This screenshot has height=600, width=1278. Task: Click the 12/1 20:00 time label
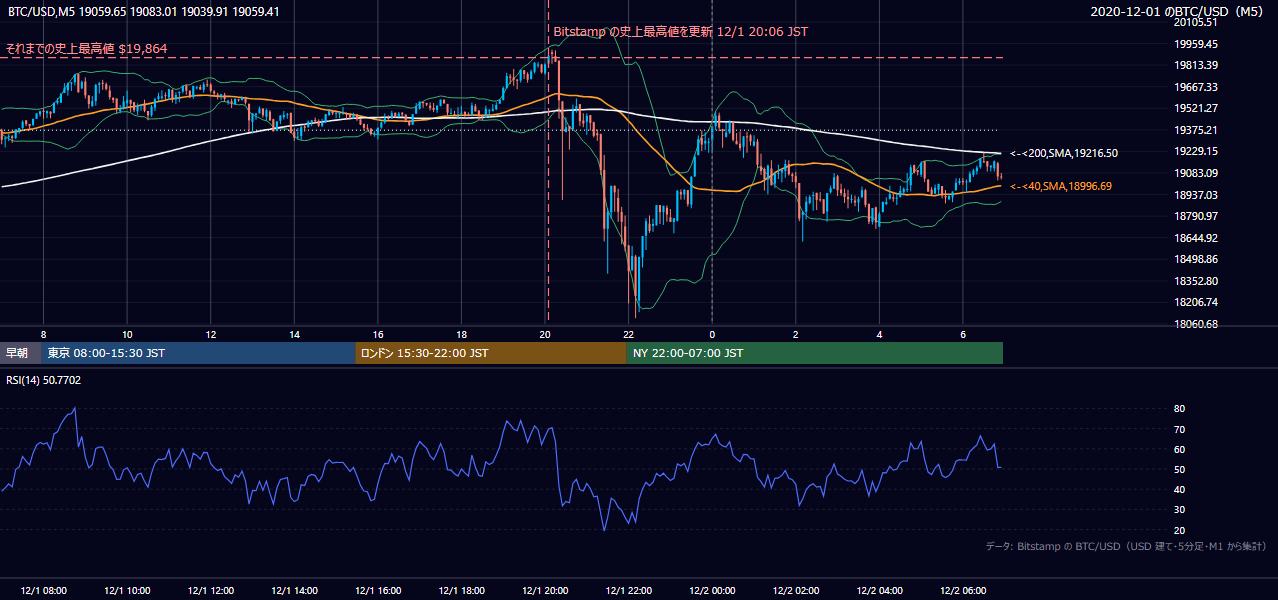pos(545,590)
